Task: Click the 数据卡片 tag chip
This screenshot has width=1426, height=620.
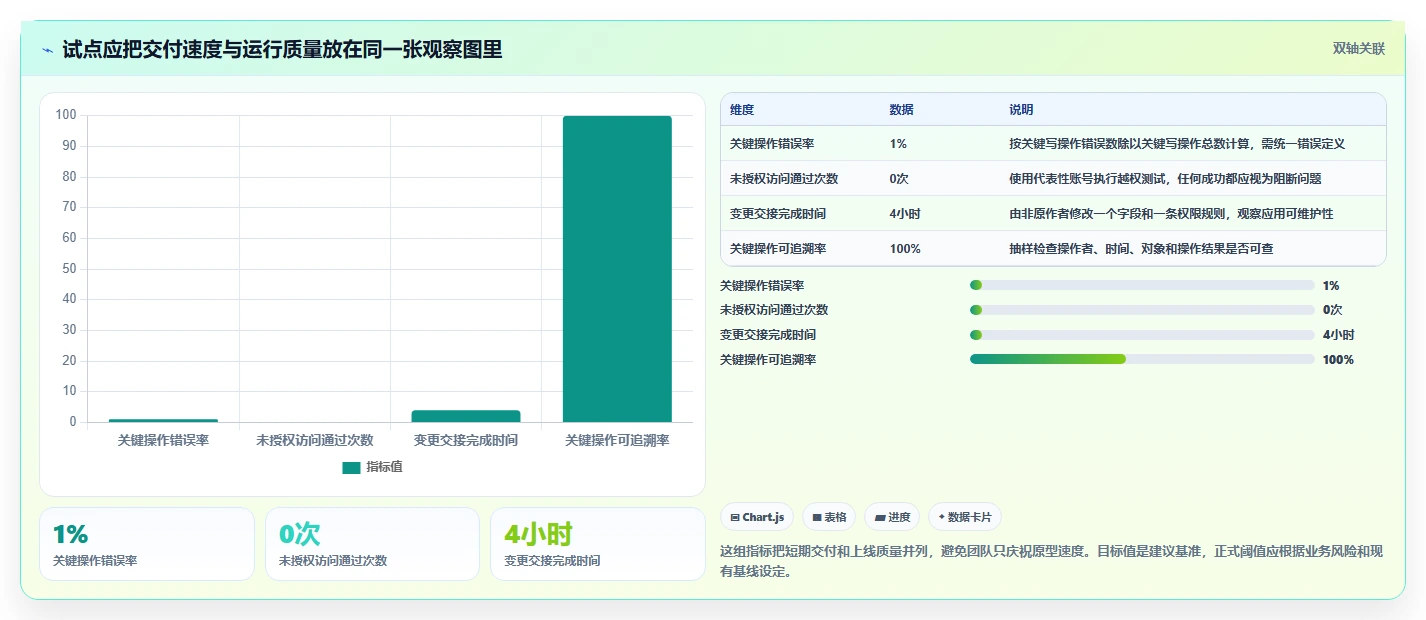Action: coord(965,517)
